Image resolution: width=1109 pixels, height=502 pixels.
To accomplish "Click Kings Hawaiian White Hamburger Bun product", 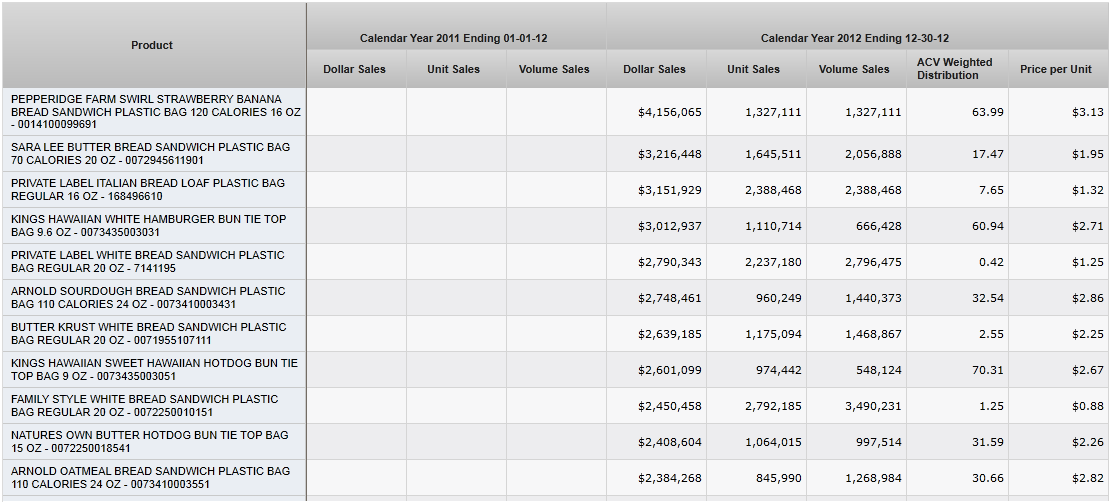I will click(x=148, y=226).
